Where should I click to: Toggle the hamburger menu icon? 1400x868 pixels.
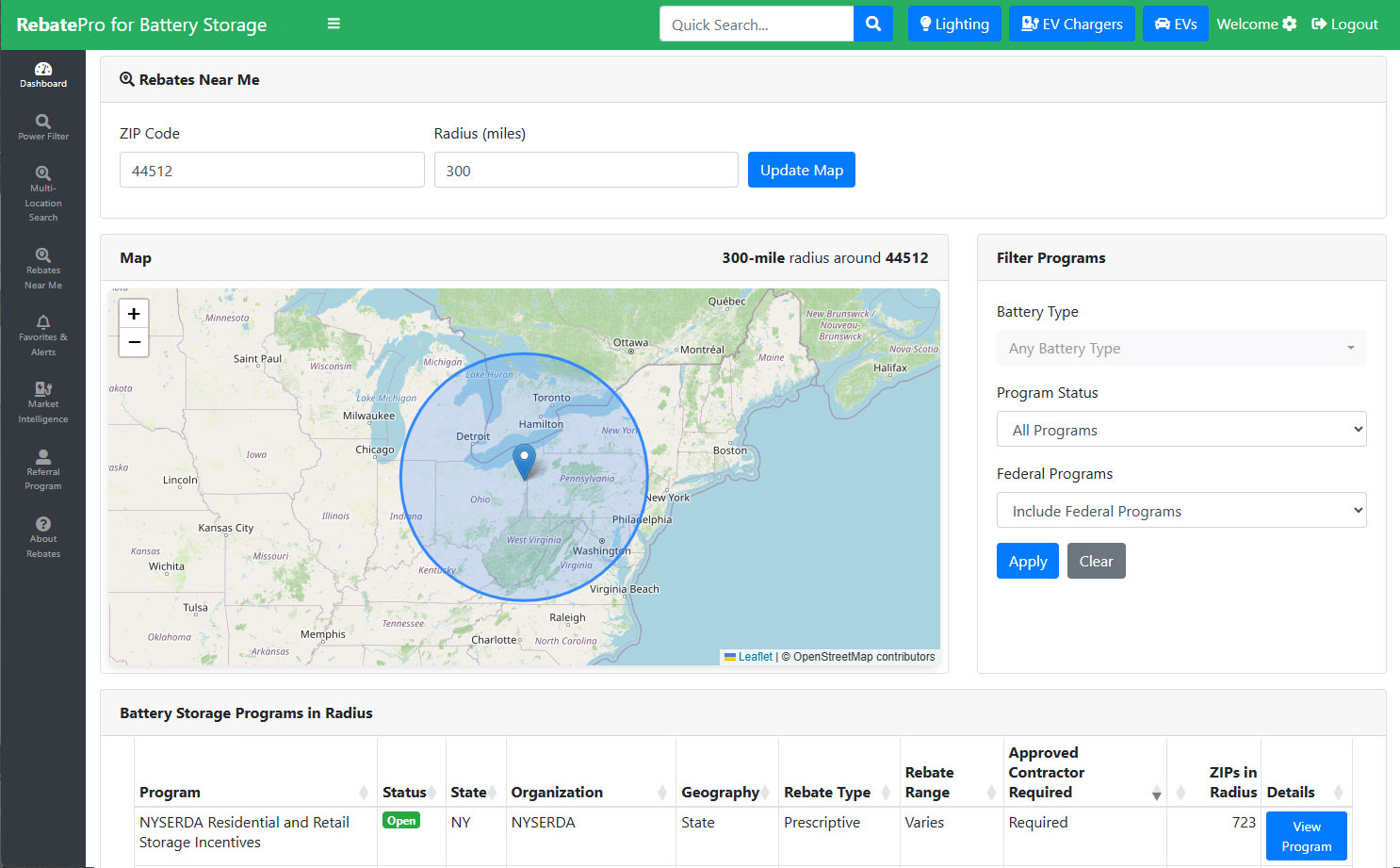pos(334,24)
